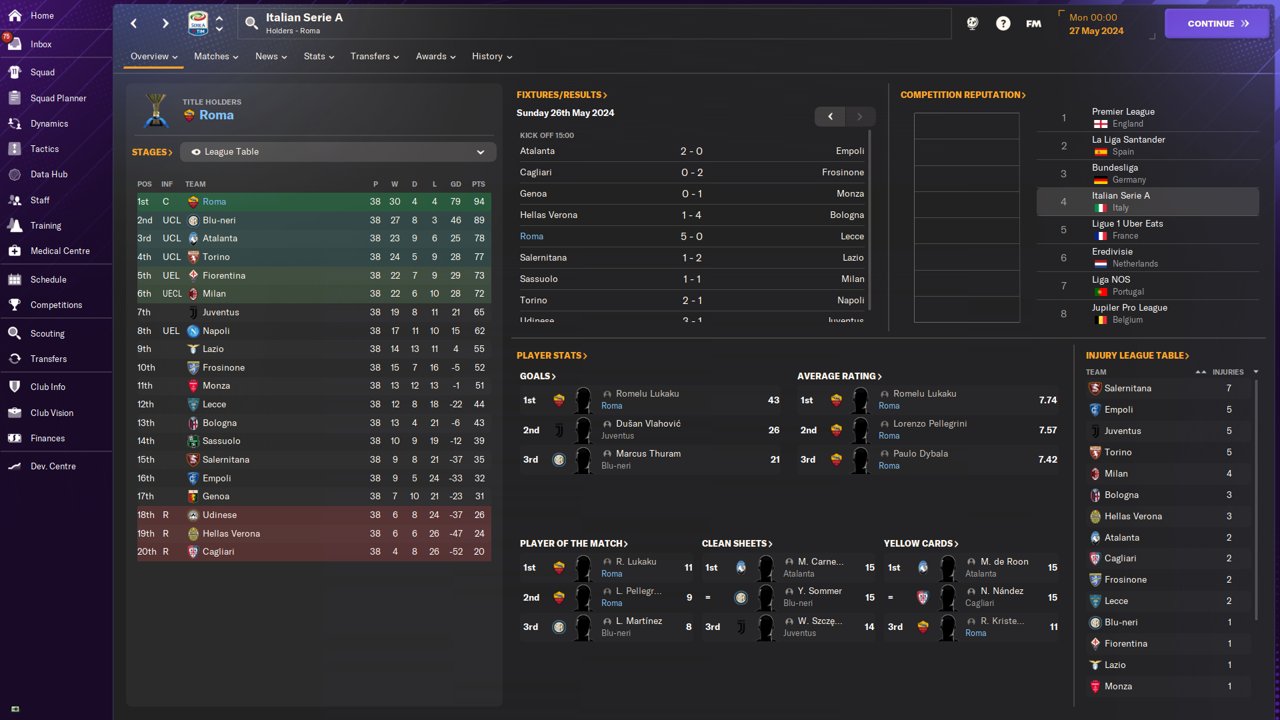Open the Transfers sidebar icon

tap(14, 358)
